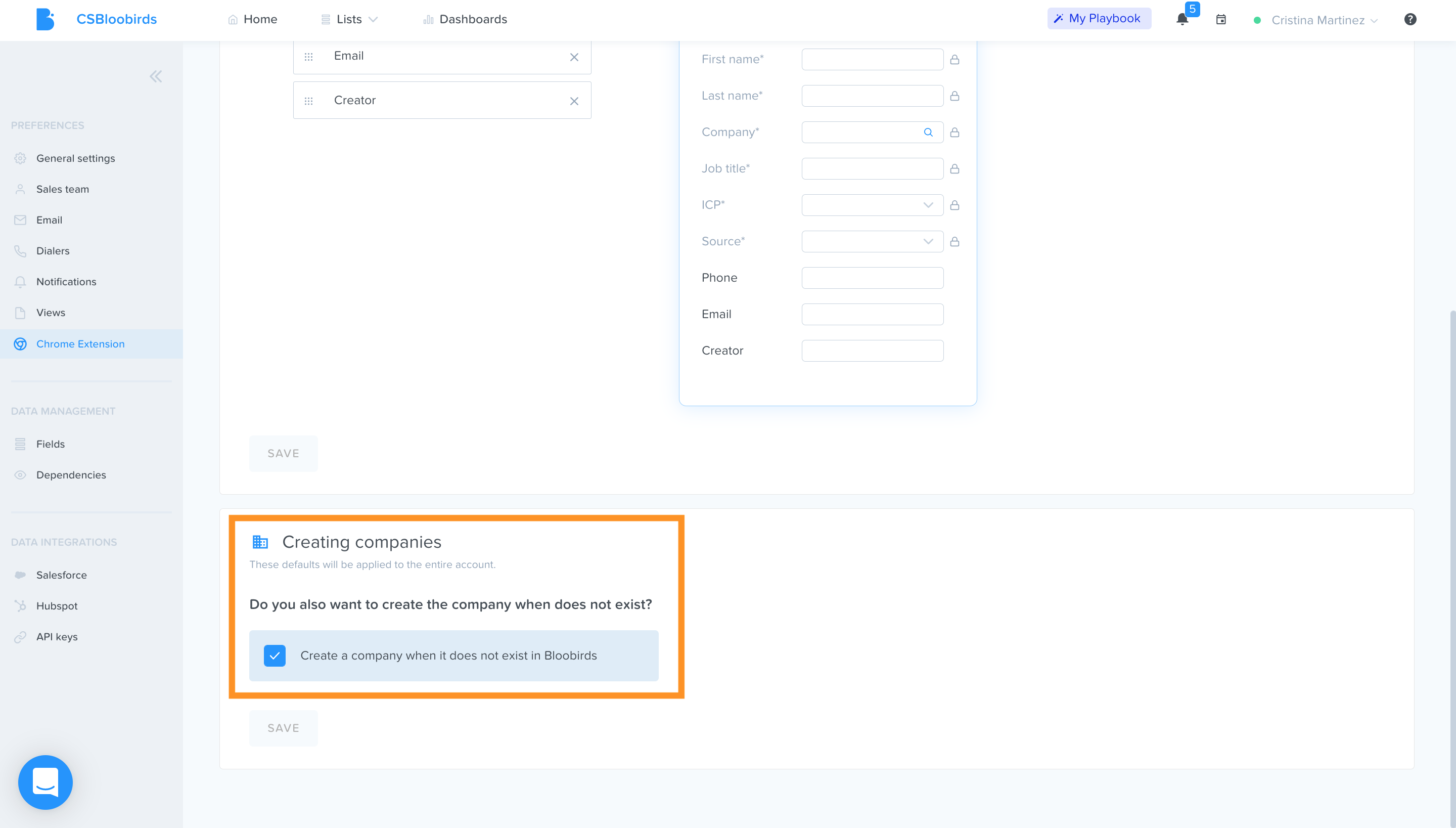Screen dimensions: 1456x828
Task: Click the Job title input field
Action: coord(873,169)
